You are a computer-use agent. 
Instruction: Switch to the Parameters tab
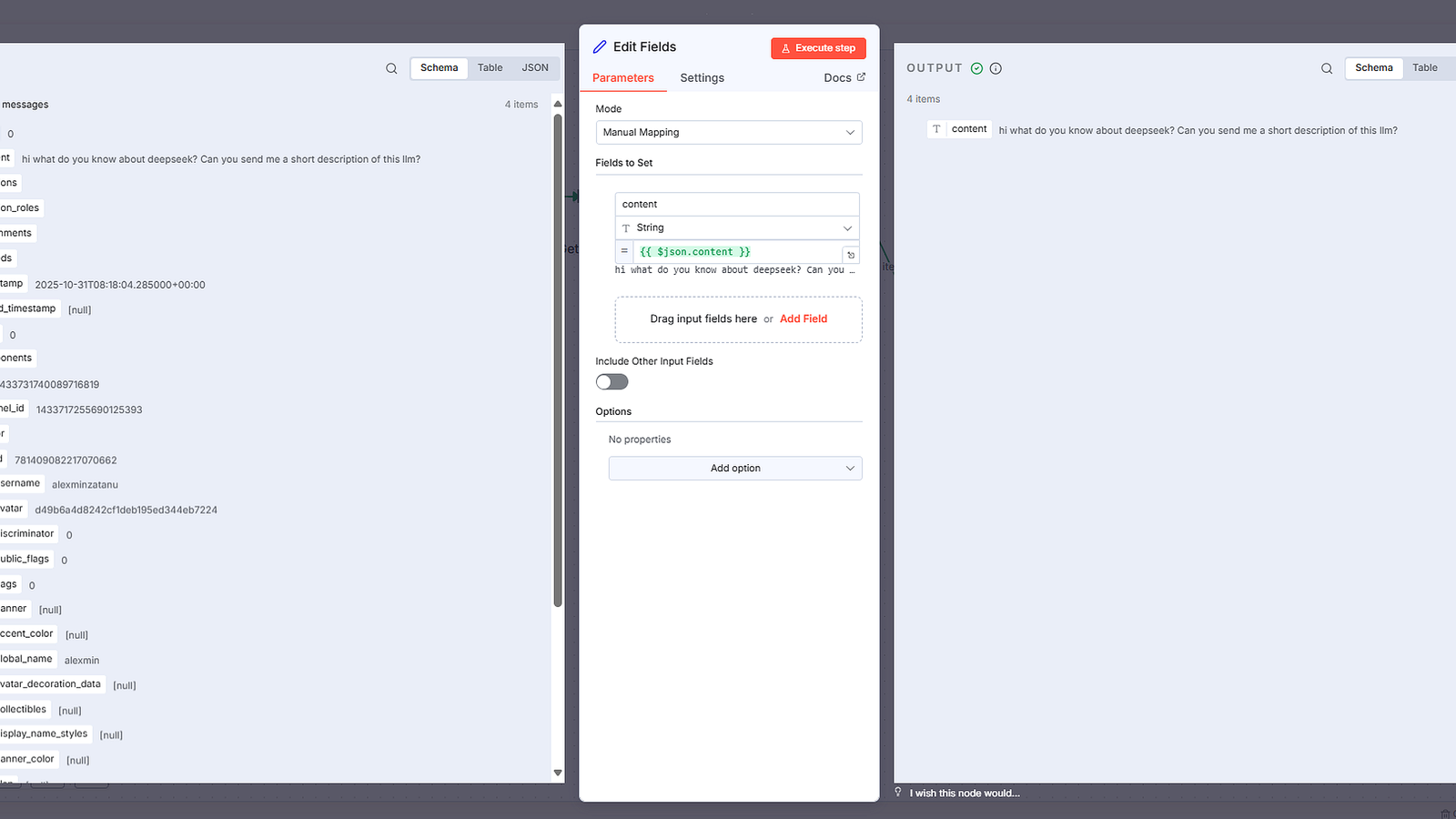(x=623, y=78)
